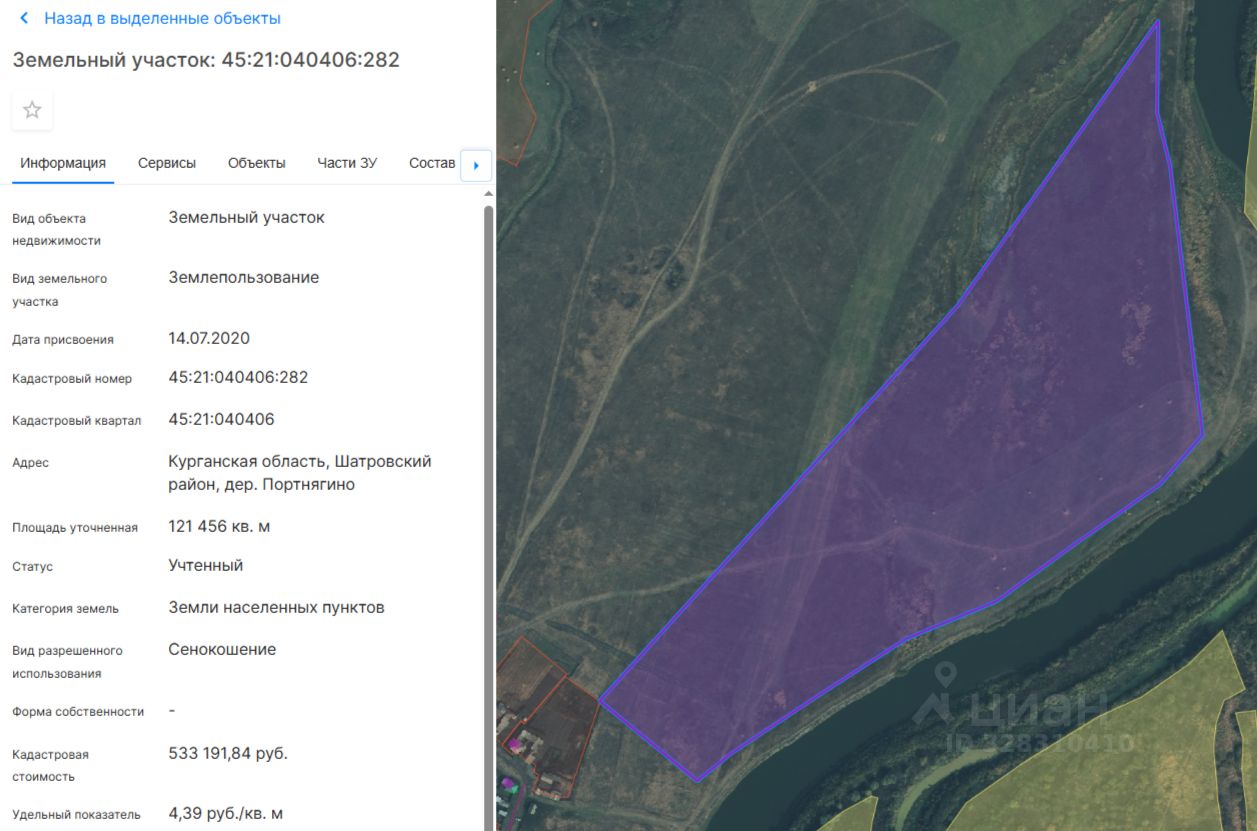Image resolution: width=1257 pixels, height=831 pixels.
Task: Click the 'Форма собственности' label
Action: click(78, 712)
